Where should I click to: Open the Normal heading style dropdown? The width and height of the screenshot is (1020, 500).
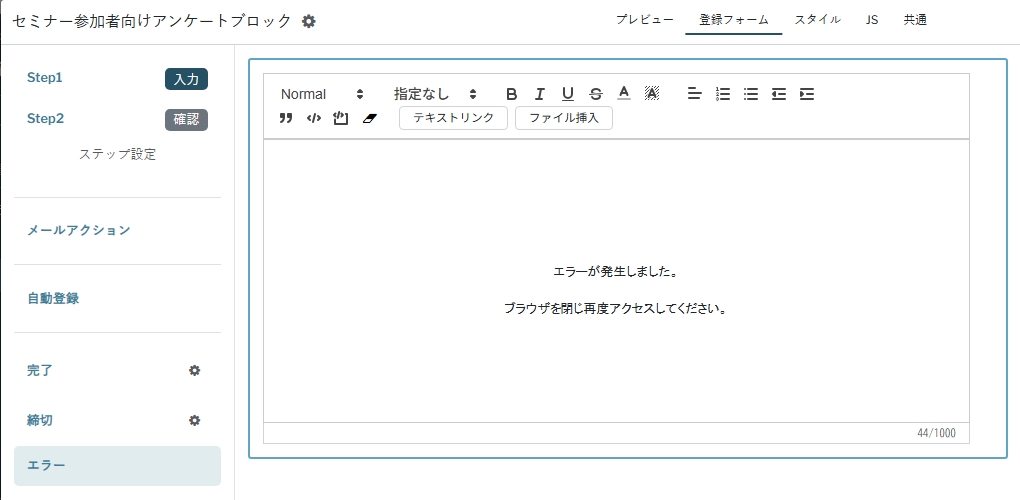(x=322, y=94)
